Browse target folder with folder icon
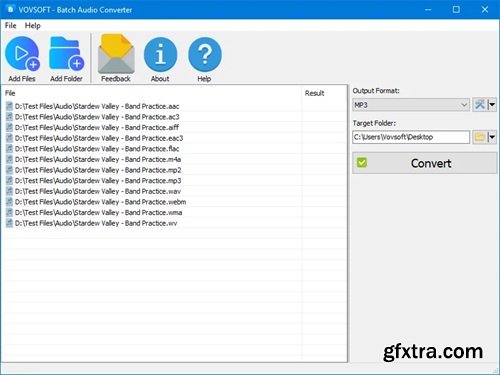 (x=480, y=137)
